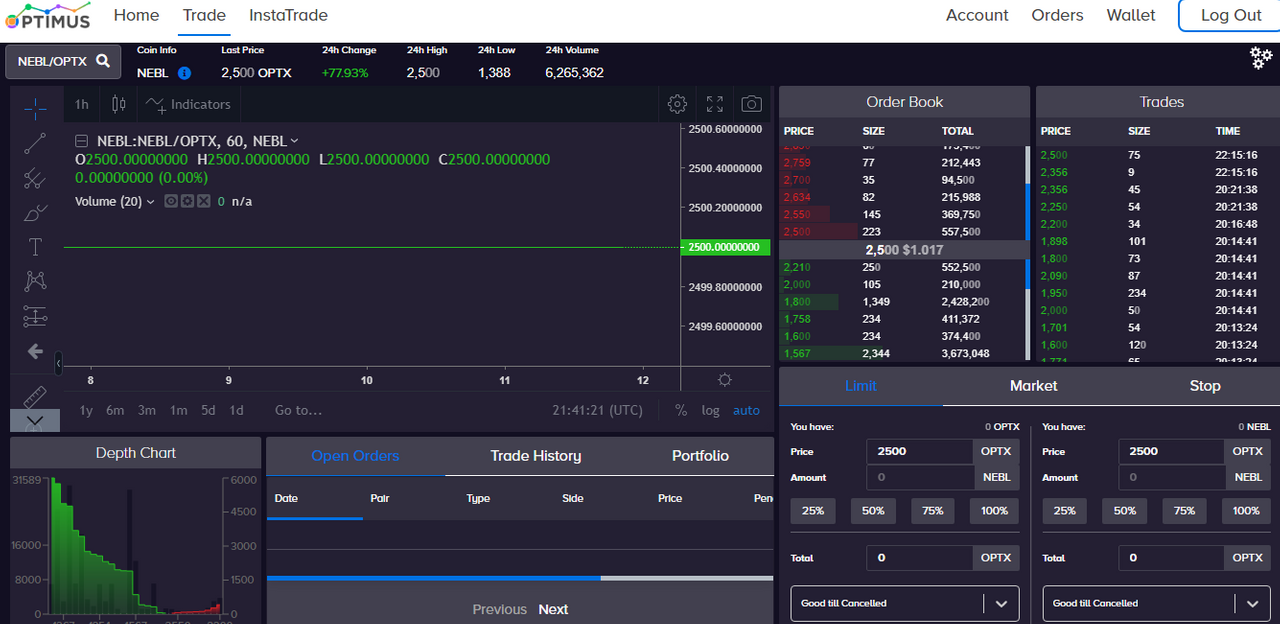Open the Account menu
The image size is (1280, 624).
[977, 15]
